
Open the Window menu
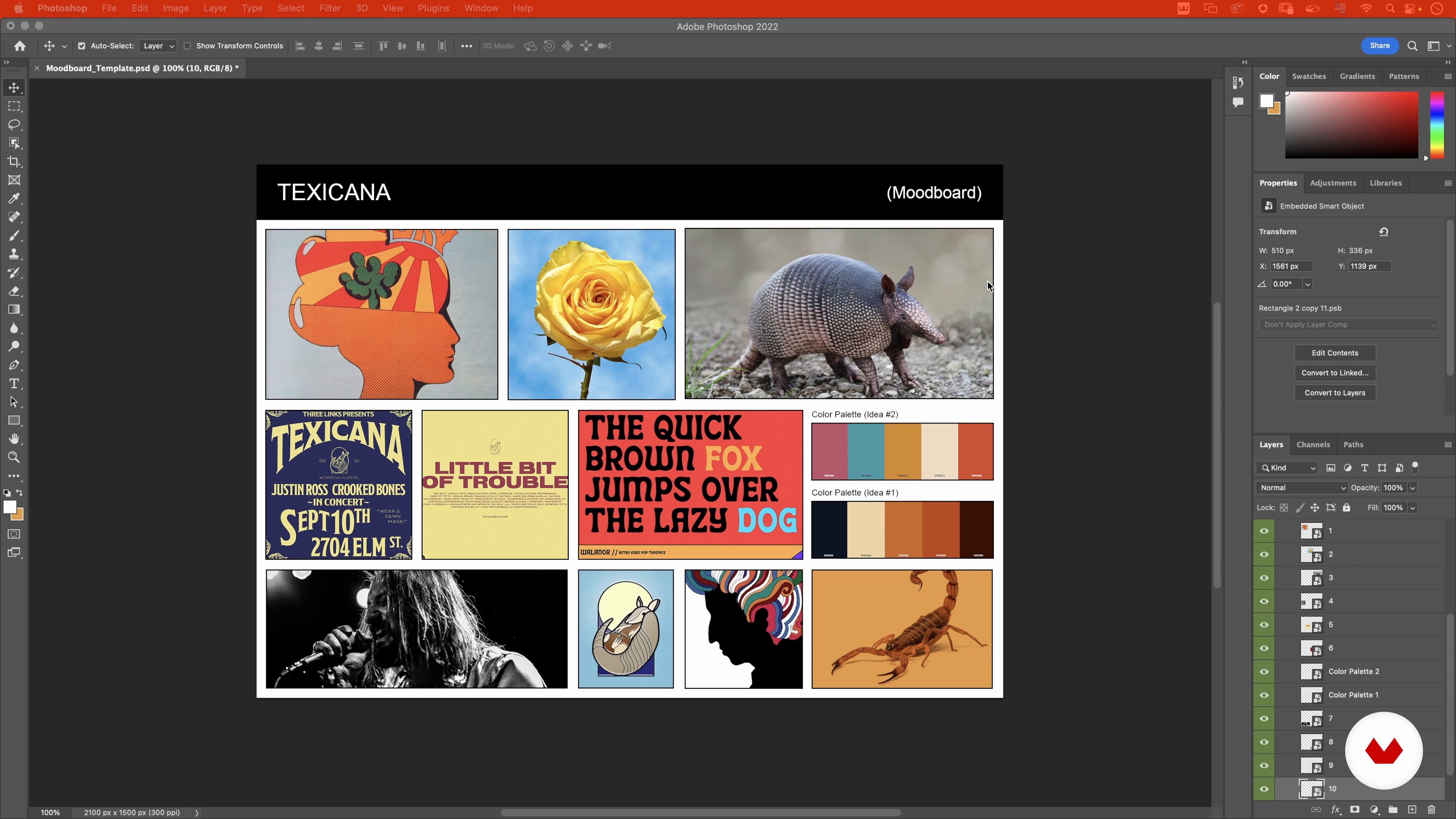[481, 8]
